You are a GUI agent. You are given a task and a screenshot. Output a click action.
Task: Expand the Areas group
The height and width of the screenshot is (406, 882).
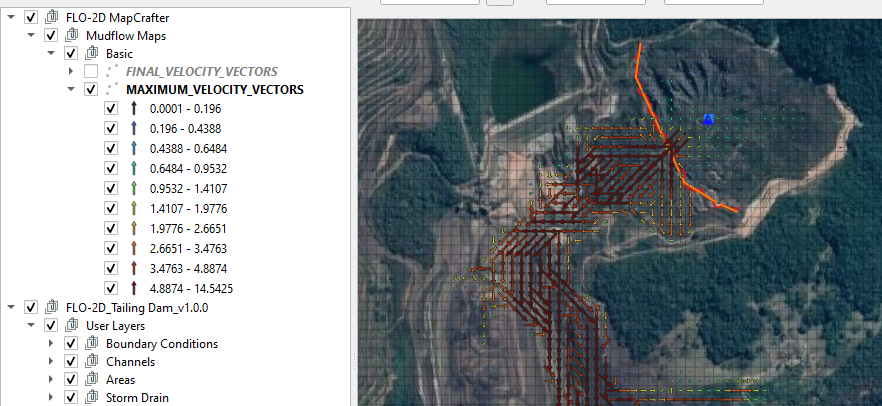pyautogui.click(x=51, y=379)
